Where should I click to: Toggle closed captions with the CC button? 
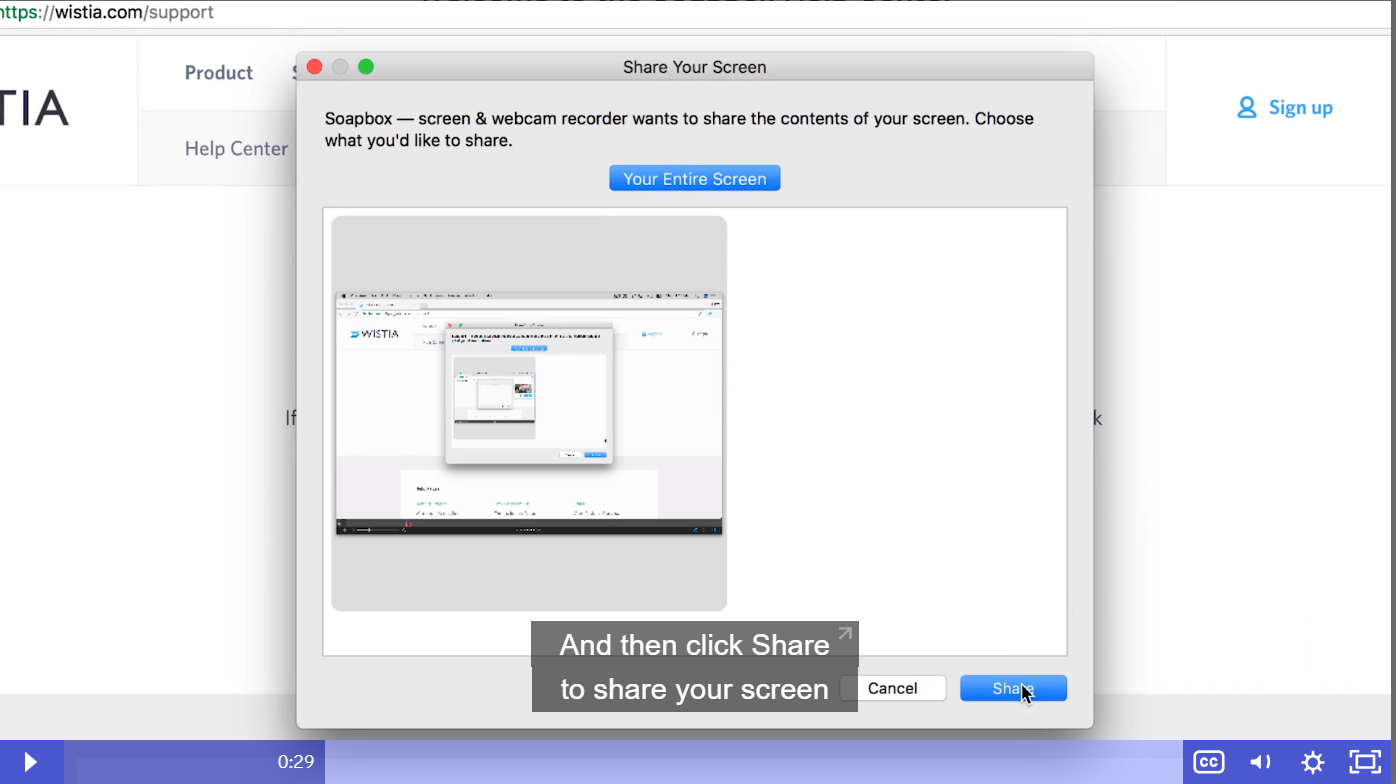click(x=1209, y=762)
